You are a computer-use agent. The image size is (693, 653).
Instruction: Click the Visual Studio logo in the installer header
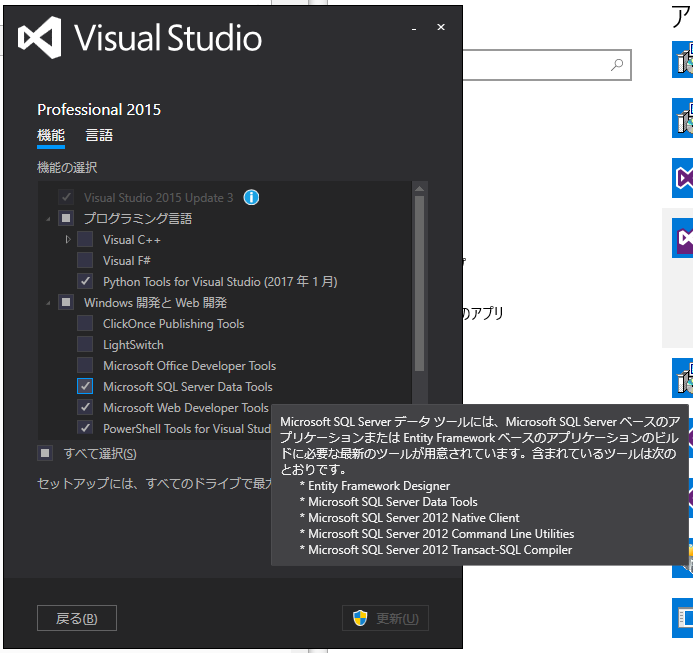pyautogui.click(x=42, y=39)
